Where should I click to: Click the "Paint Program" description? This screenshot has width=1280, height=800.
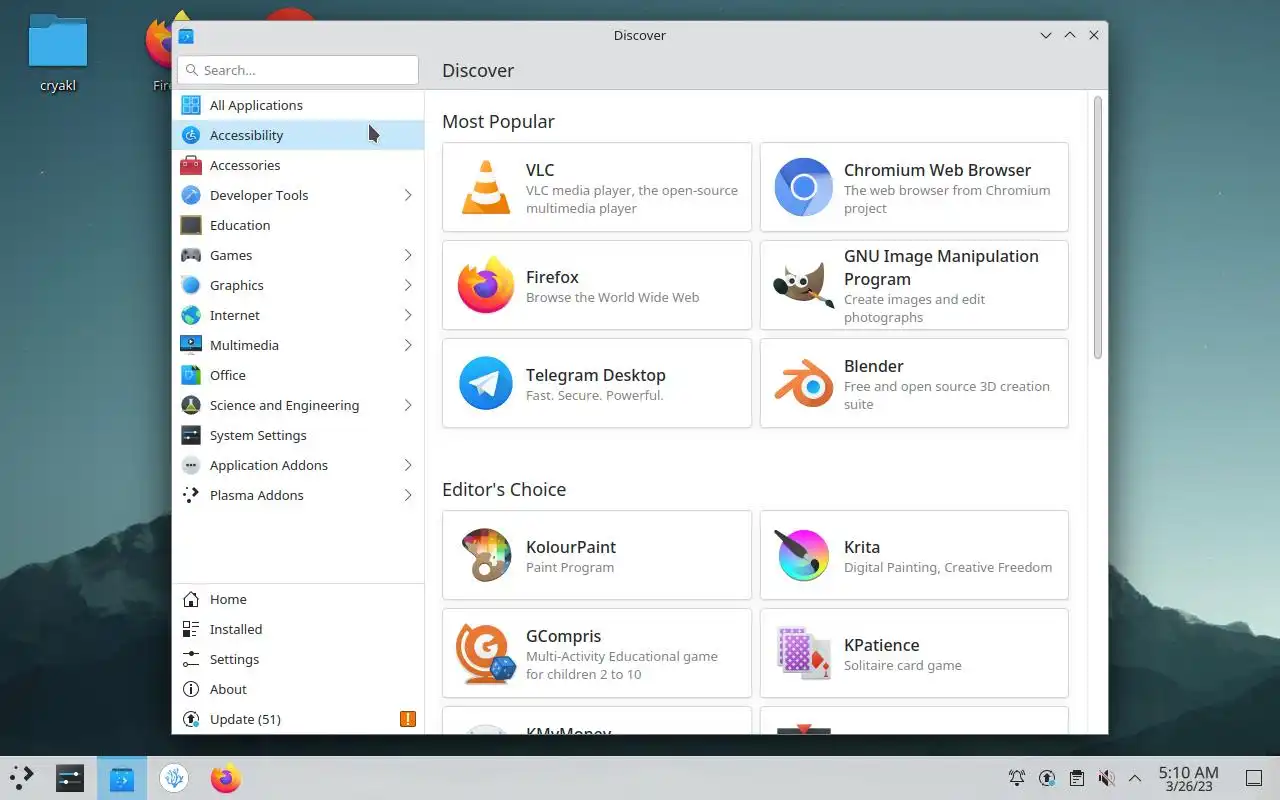point(570,567)
